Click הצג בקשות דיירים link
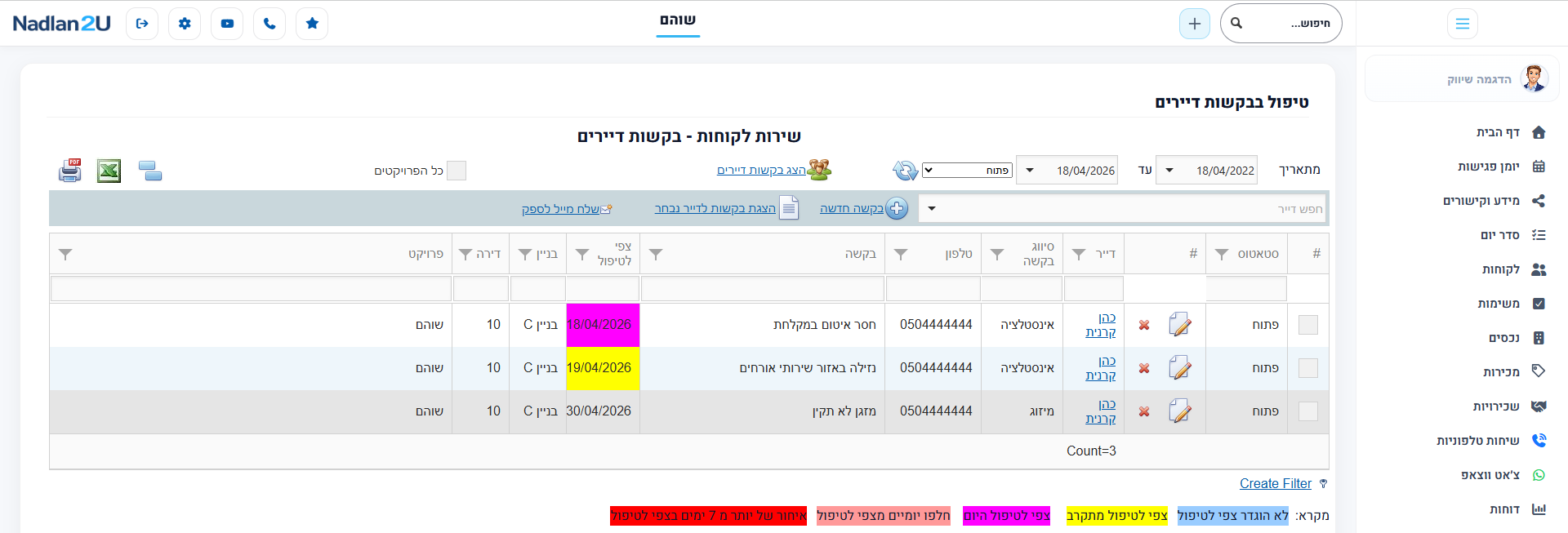The image size is (1568, 533). point(761,170)
